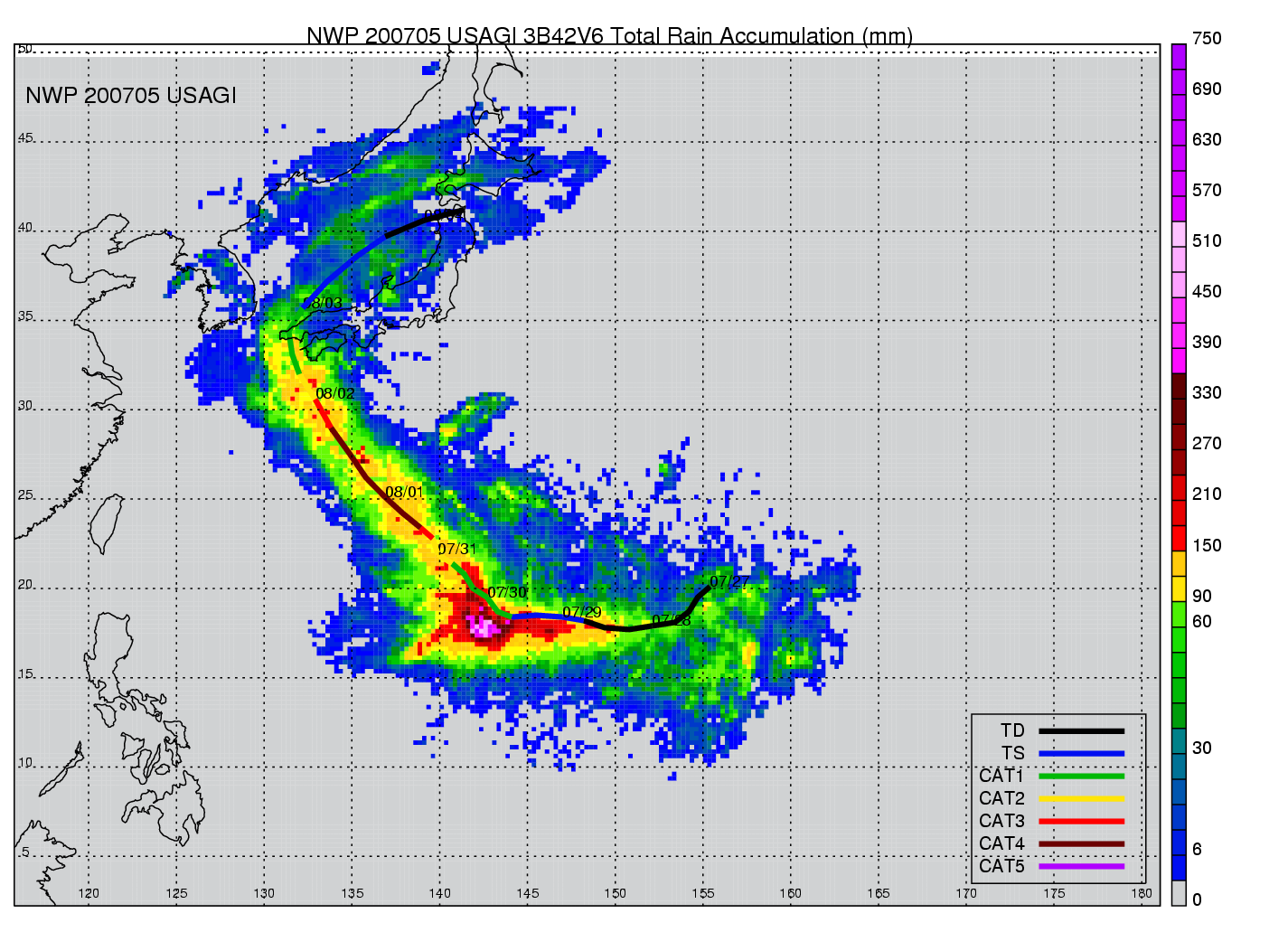Click the red CAT3 legend line
The width and height of the screenshot is (1288, 951).
(x=1081, y=822)
